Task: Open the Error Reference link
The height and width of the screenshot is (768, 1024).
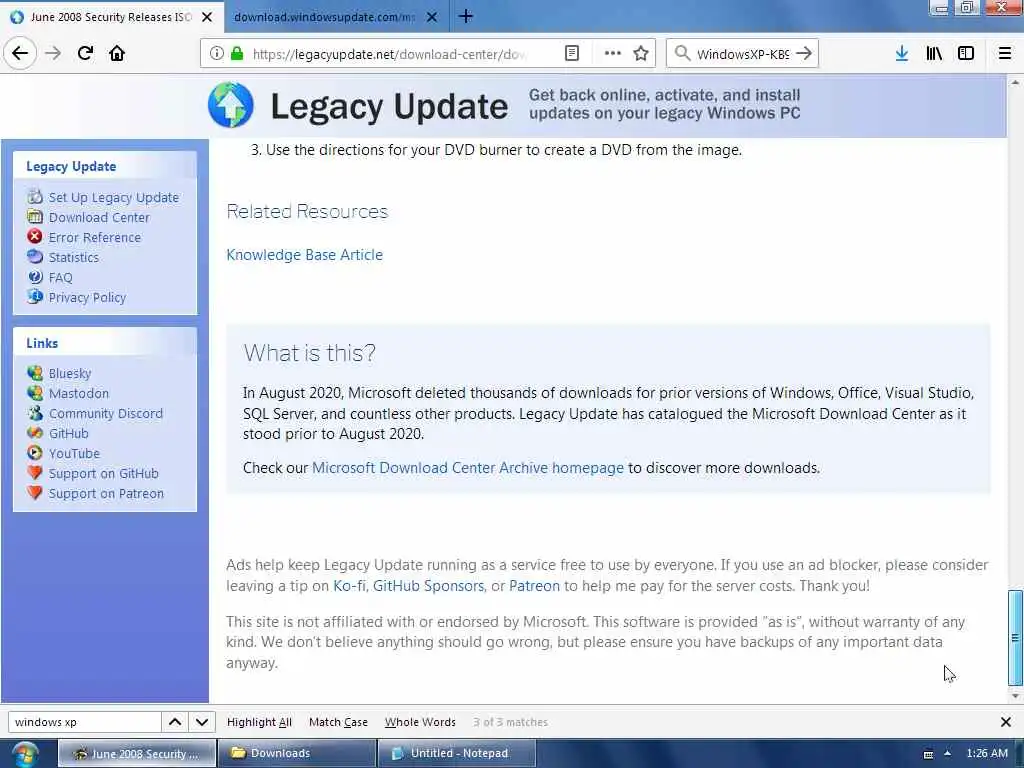Action: point(95,237)
